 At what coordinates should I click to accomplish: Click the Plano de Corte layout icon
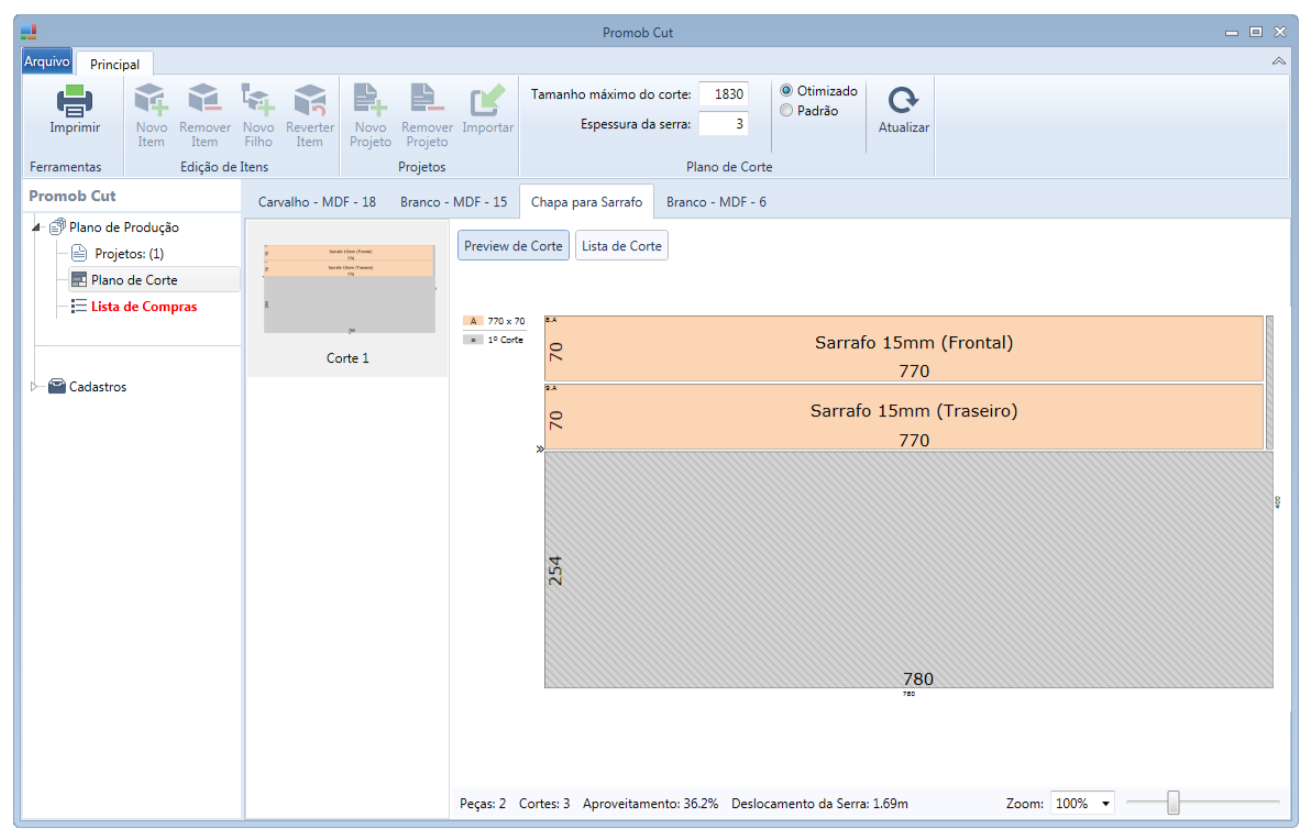coord(79,280)
